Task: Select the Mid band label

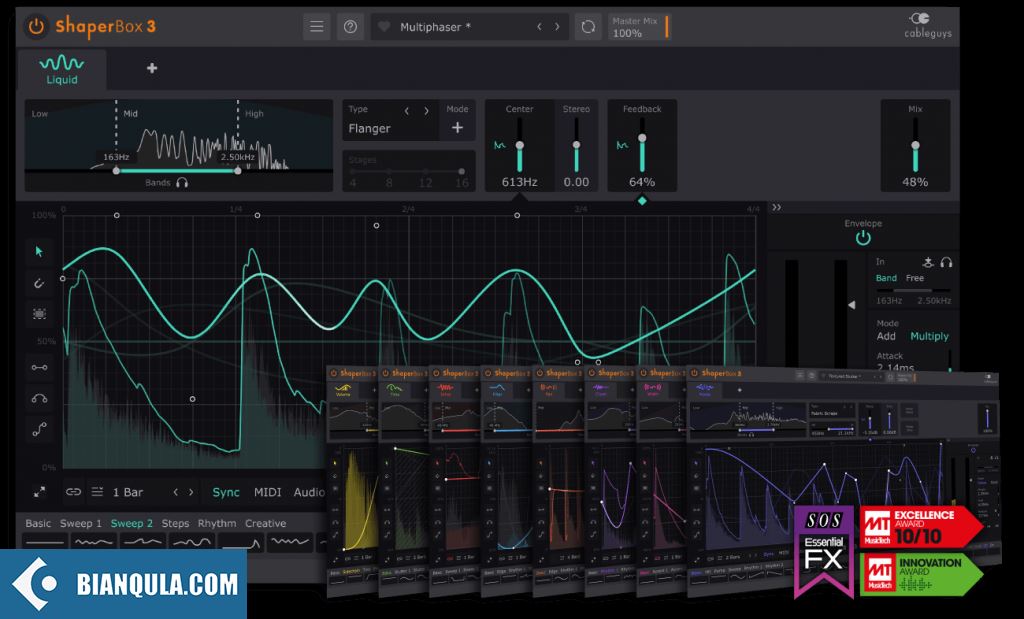Action: point(131,114)
